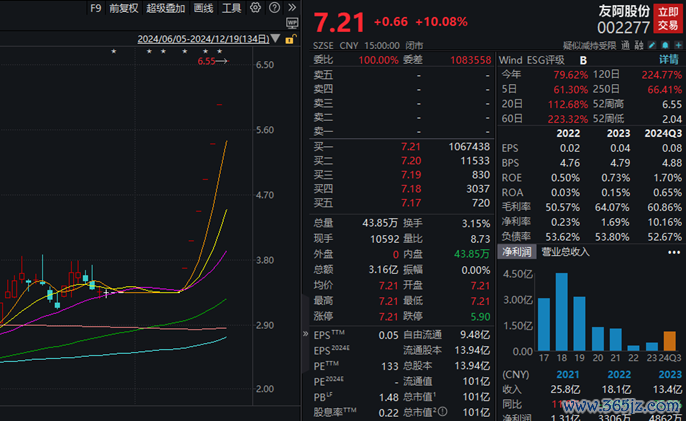Click date range 2024/06/05-2024/12/19 text
686x421 pixels.
coord(203,39)
